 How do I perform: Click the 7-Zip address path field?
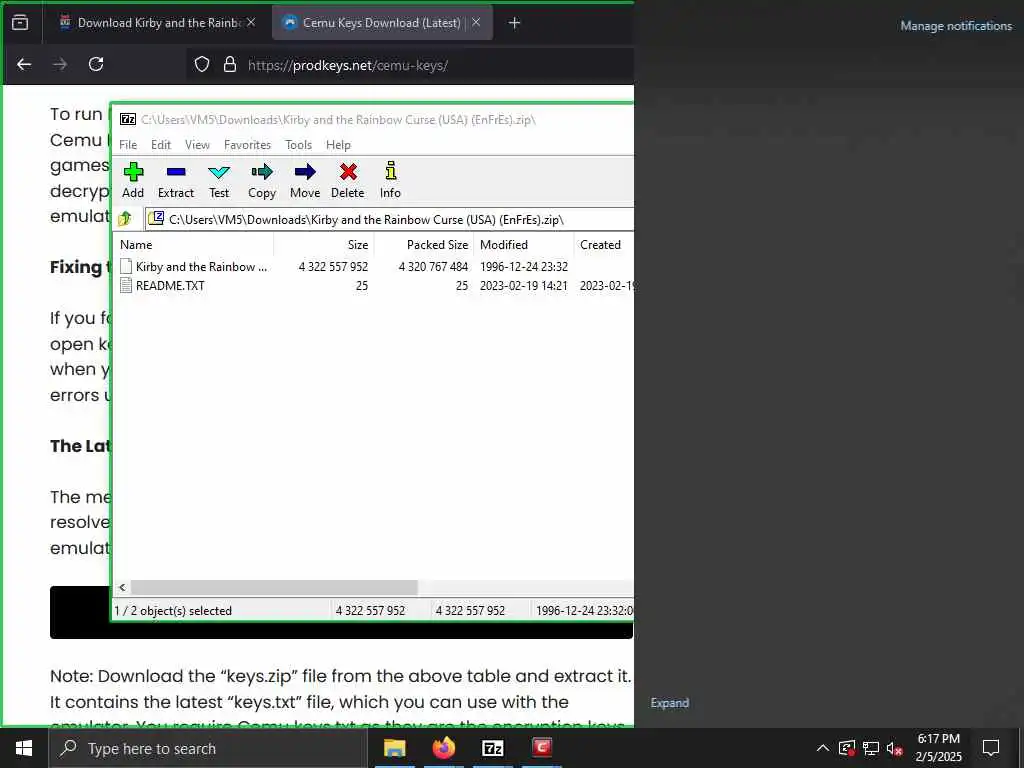point(389,219)
